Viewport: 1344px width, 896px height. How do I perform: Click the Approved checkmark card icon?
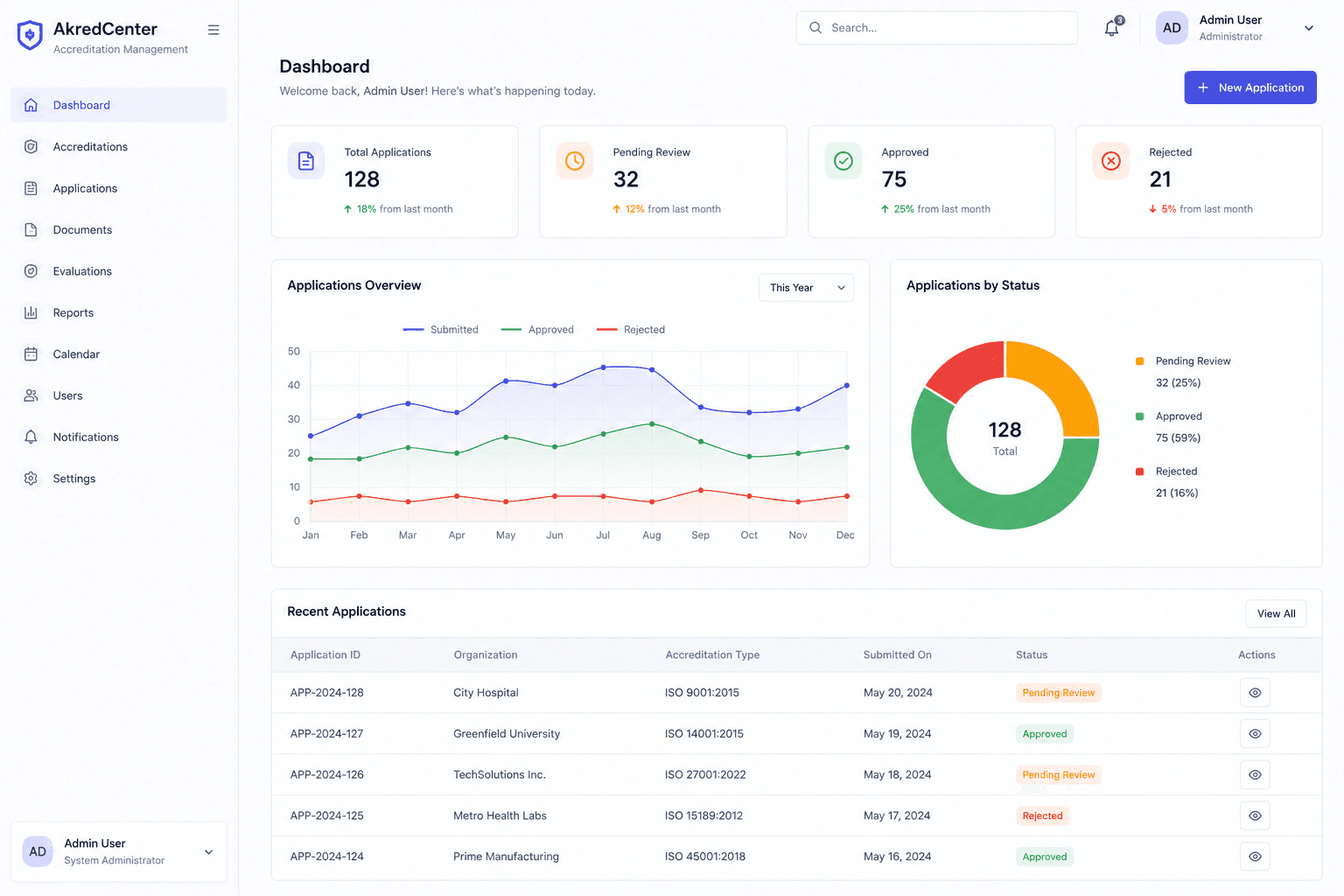click(843, 161)
